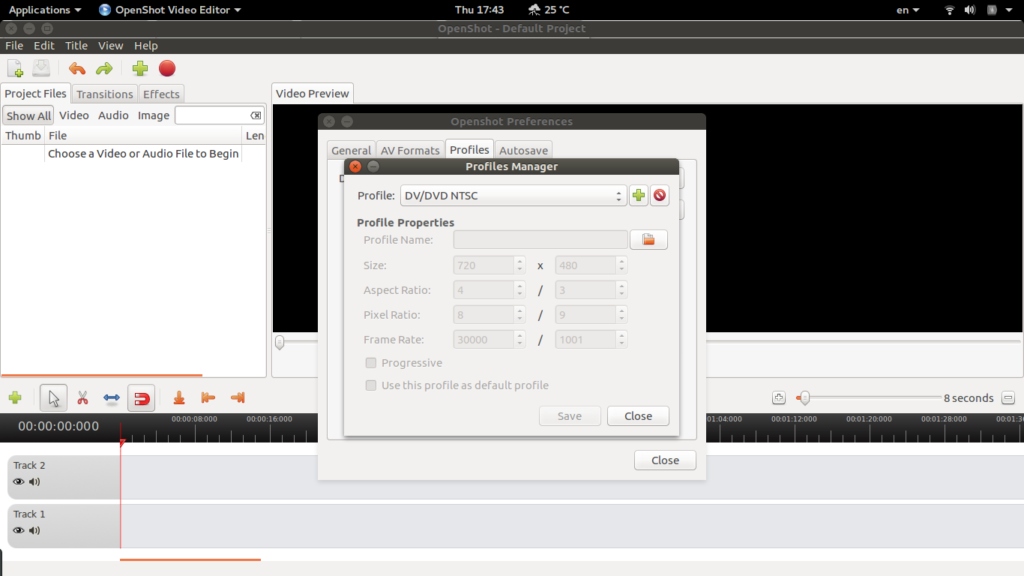Jump to previous marker icon
Image resolution: width=1024 pixels, height=576 pixels.
(x=208, y=398)
